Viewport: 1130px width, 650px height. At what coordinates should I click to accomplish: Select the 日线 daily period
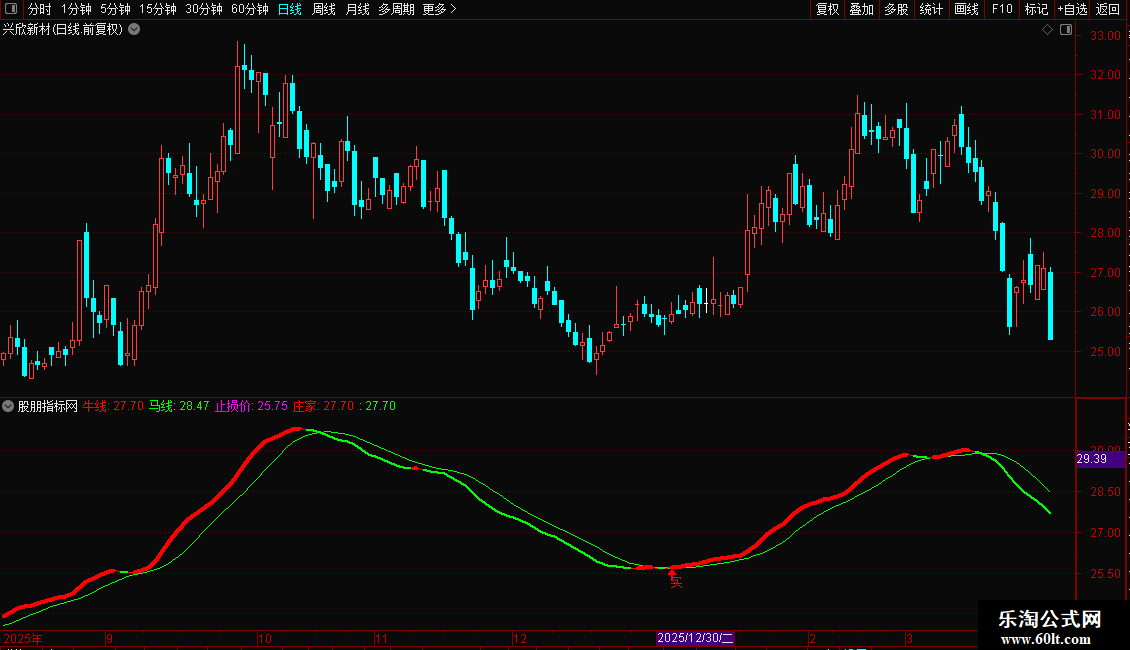(290, 9)
